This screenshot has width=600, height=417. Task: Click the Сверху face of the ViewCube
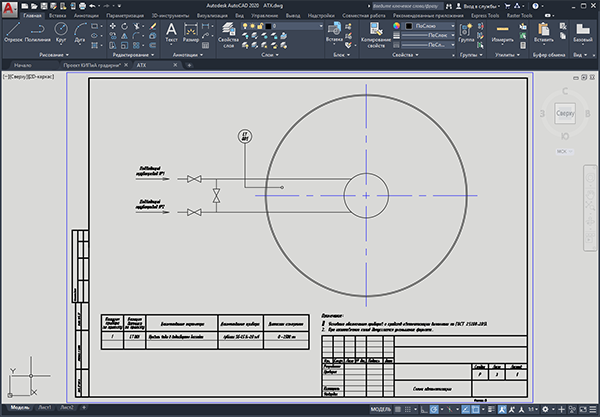coord(565,113)
